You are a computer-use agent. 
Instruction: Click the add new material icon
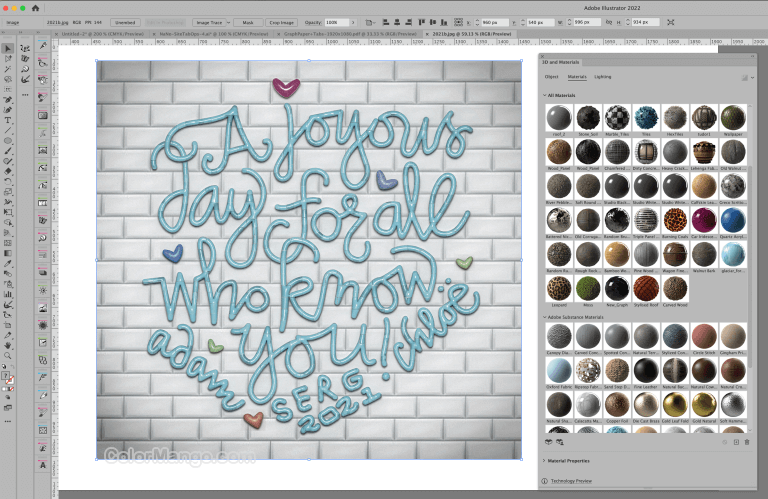(736, 441)
